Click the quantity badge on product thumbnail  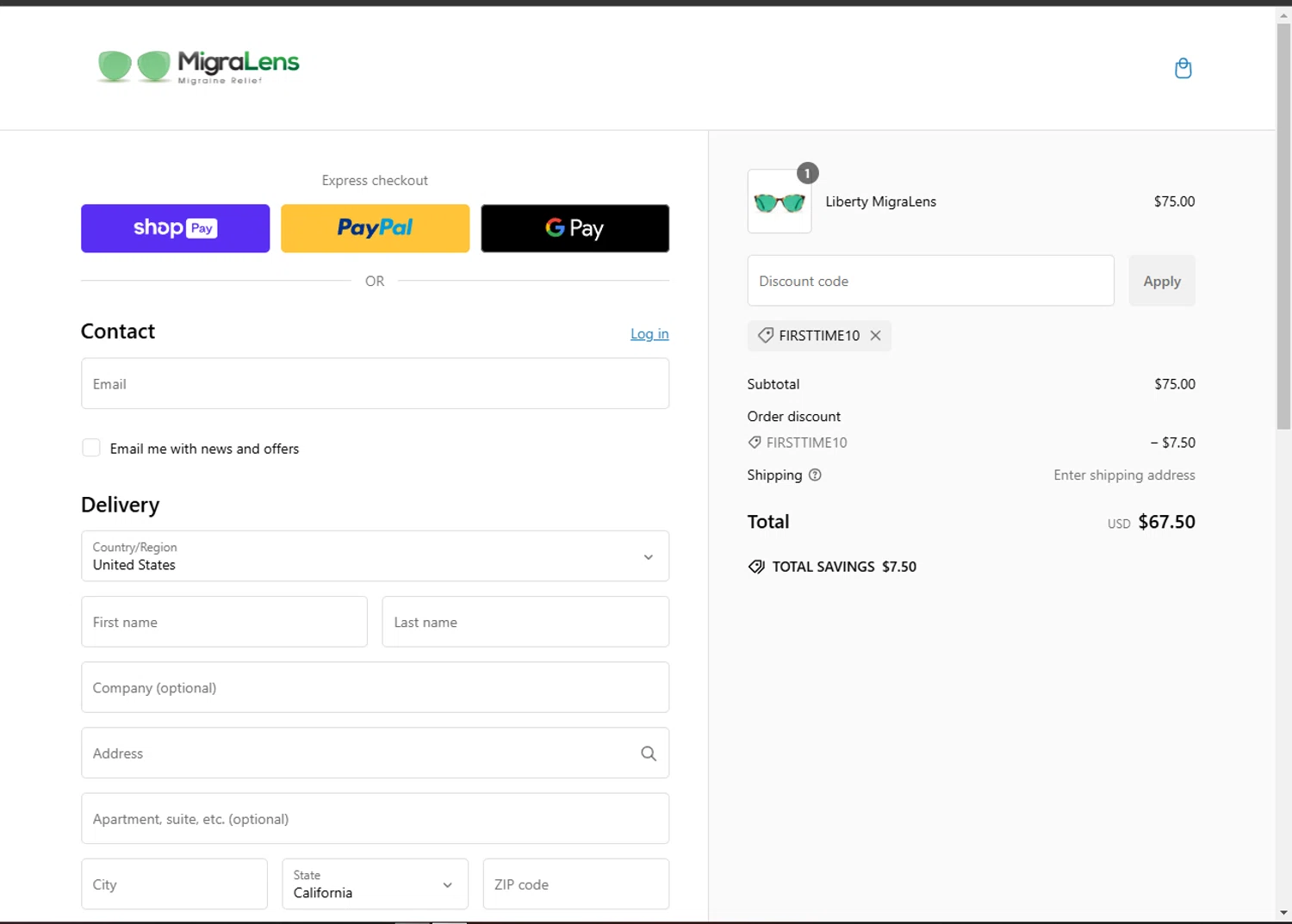807,173
